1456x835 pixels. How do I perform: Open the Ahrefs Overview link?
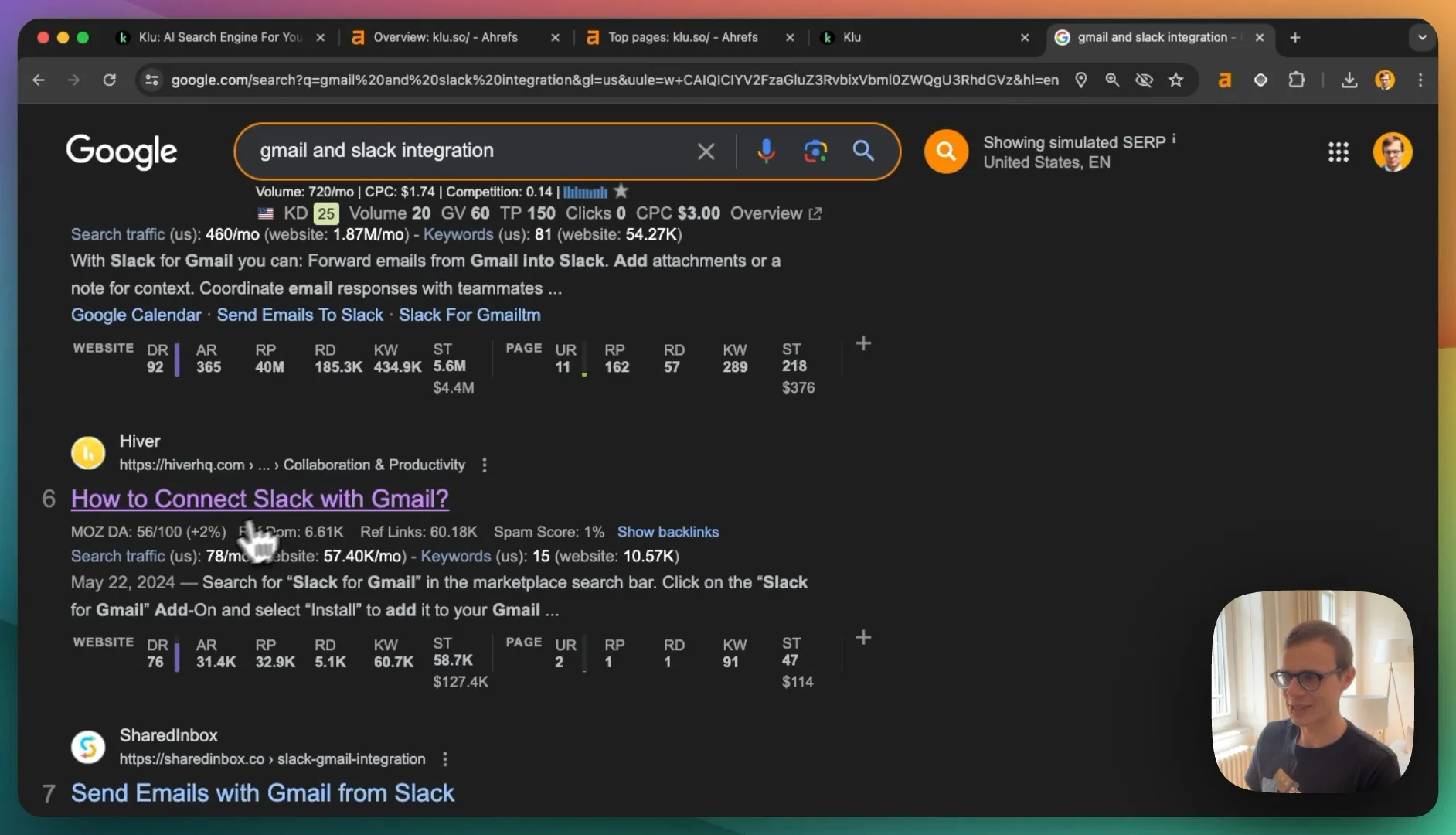tap(775, 213)
